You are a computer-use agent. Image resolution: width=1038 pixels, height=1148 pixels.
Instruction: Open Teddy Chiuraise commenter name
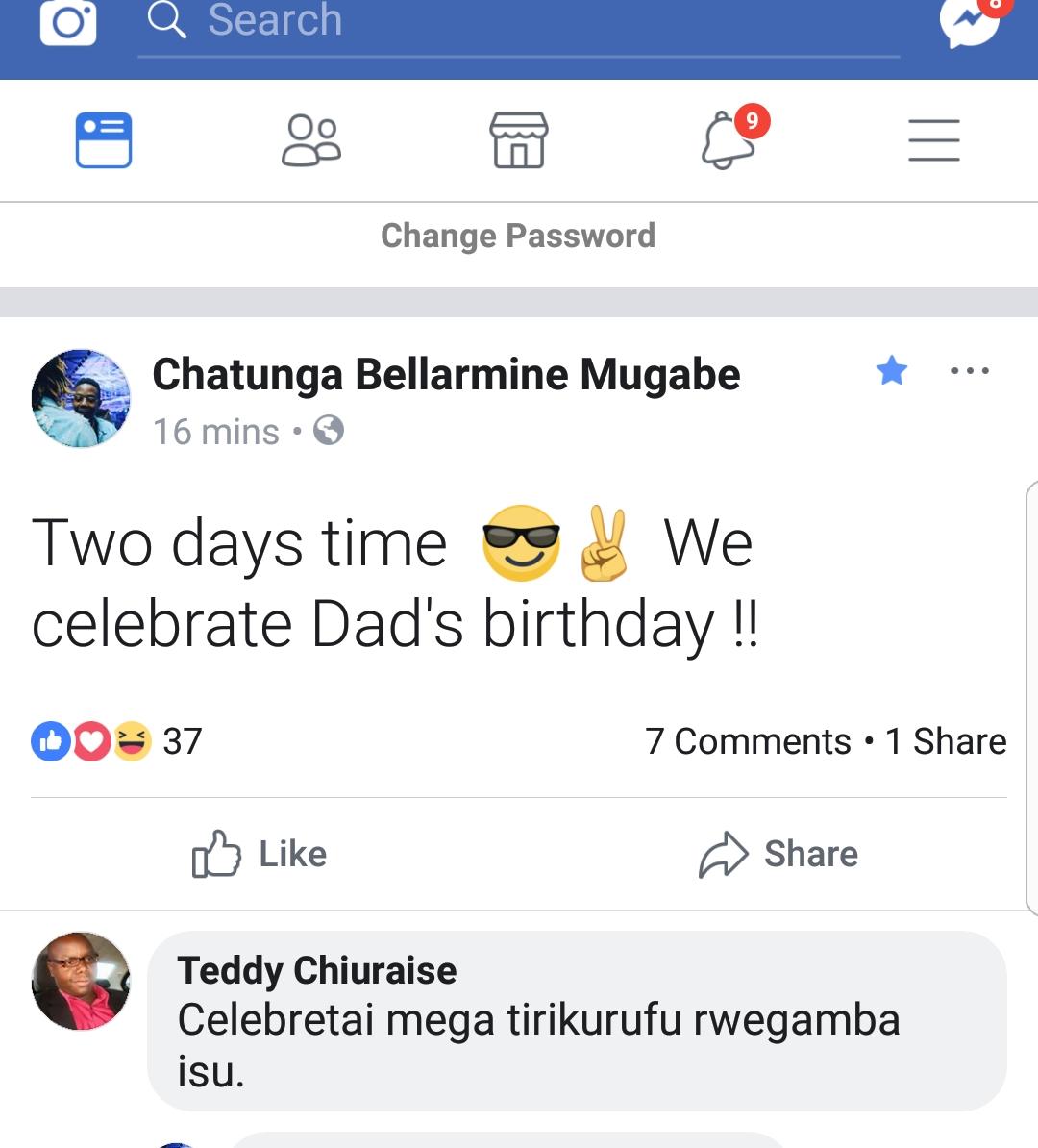(317, 970)
